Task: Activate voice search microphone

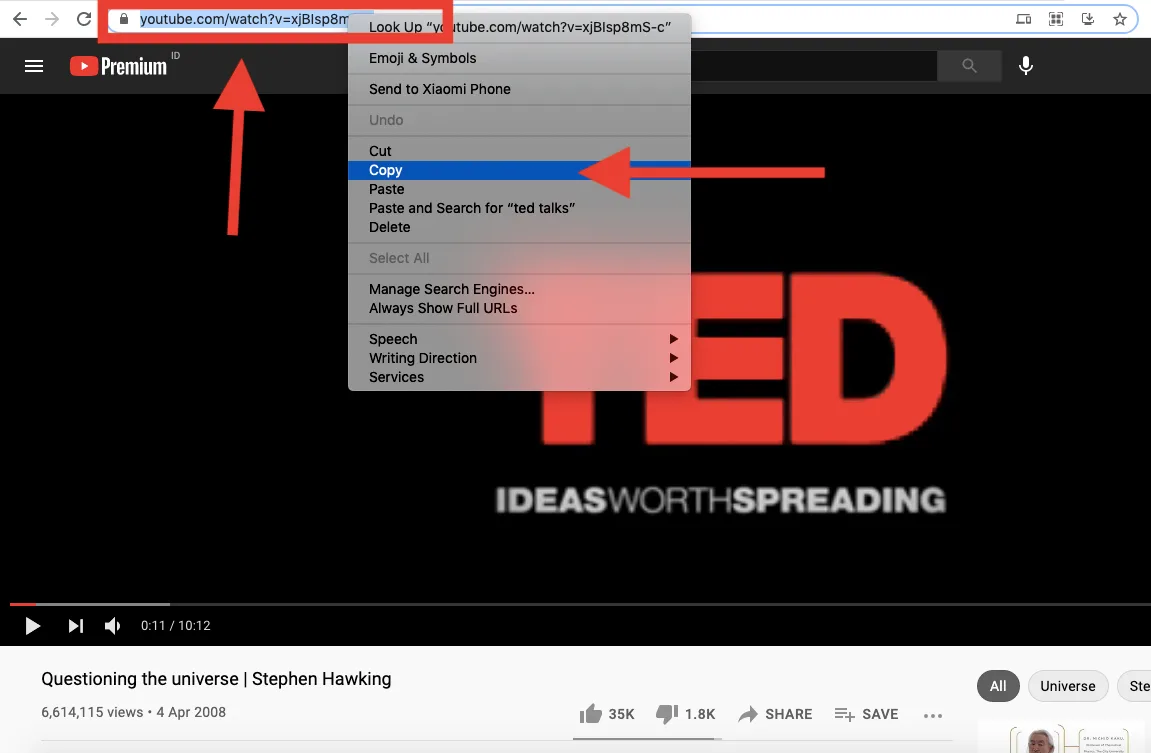Action: pos(1025,66)
